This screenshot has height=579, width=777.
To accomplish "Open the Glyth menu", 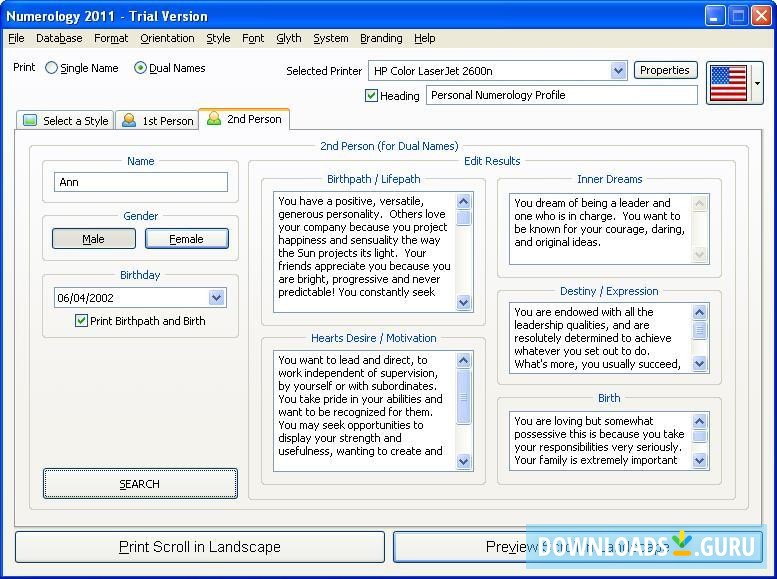I will (x=288, y=38).
